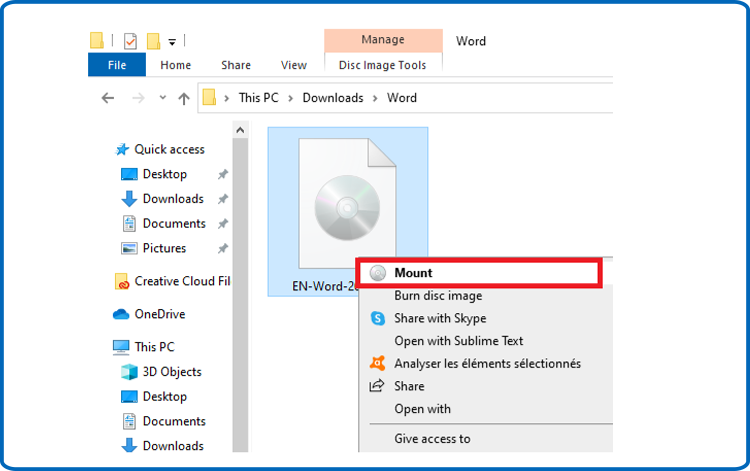Expand the chevron after This PC breadcrumb

click(x=290, y=98)
